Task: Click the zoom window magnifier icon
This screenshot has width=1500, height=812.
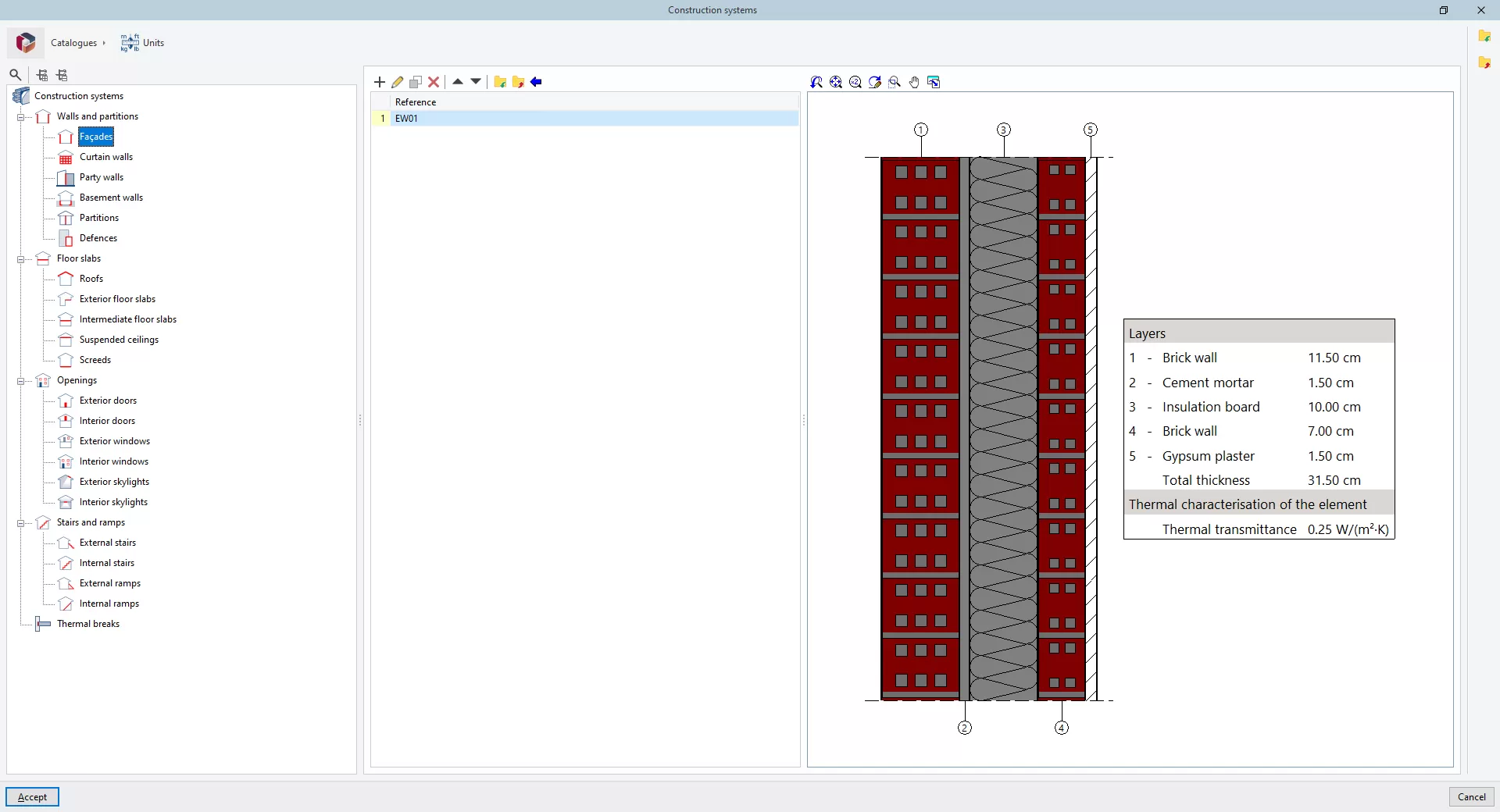Action: pos(895,82)
